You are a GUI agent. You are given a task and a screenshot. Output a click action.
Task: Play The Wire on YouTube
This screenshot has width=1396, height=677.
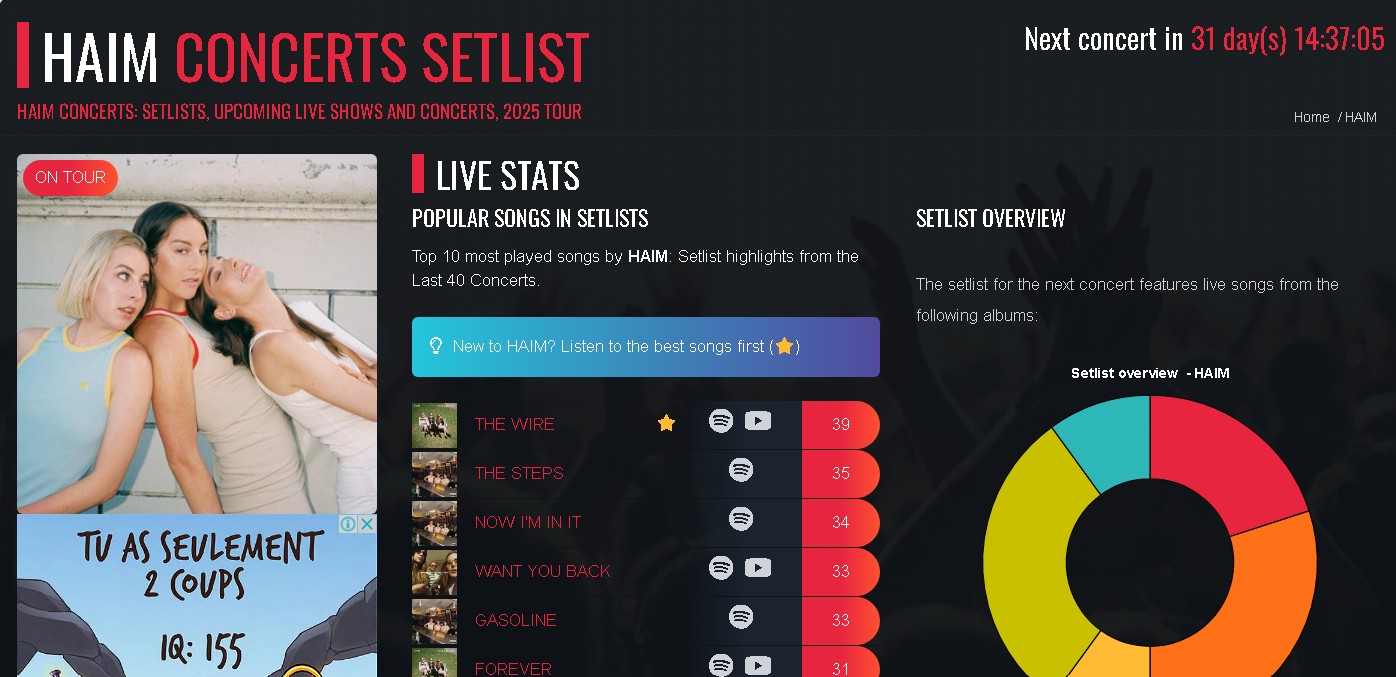[x=758, y=421]
